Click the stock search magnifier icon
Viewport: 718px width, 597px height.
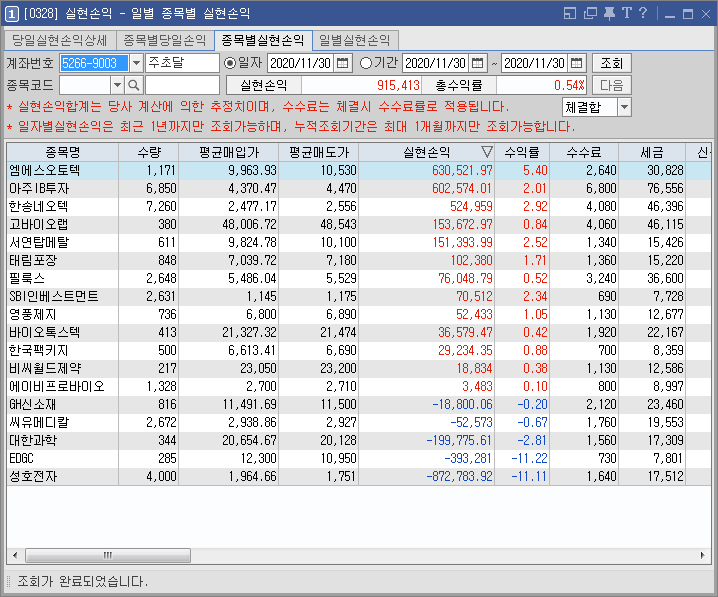coord(133,85)
